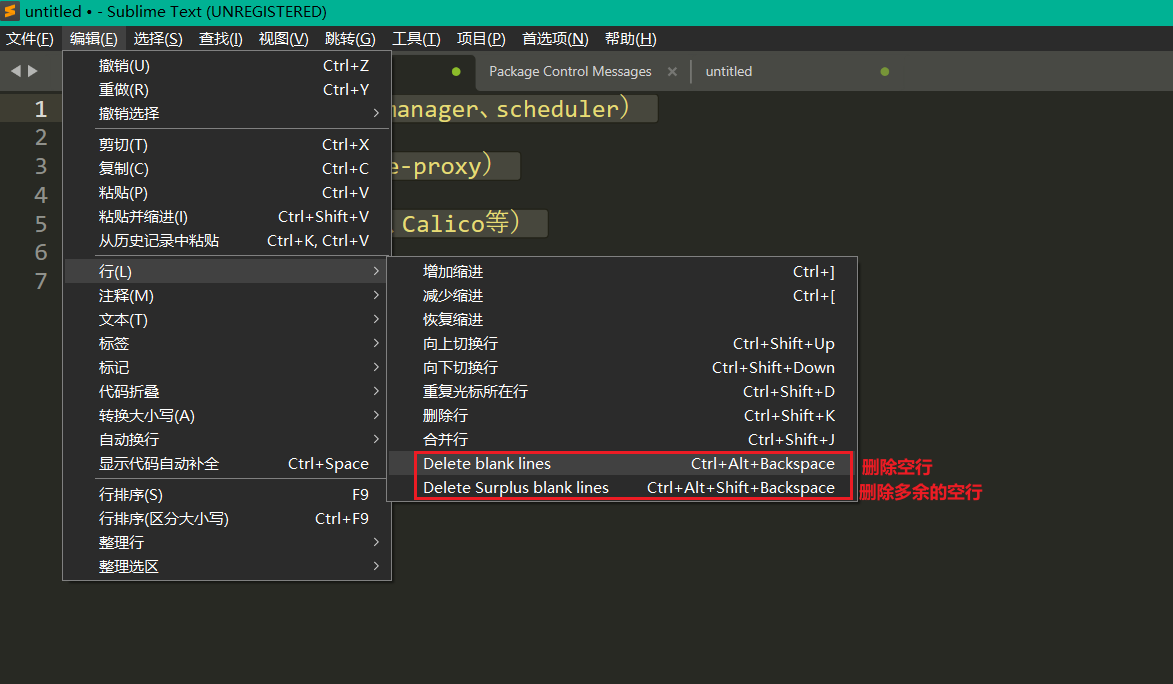The image size is (1173, 684).
Task: Choose 向下切换行
Action: (622, 367)
